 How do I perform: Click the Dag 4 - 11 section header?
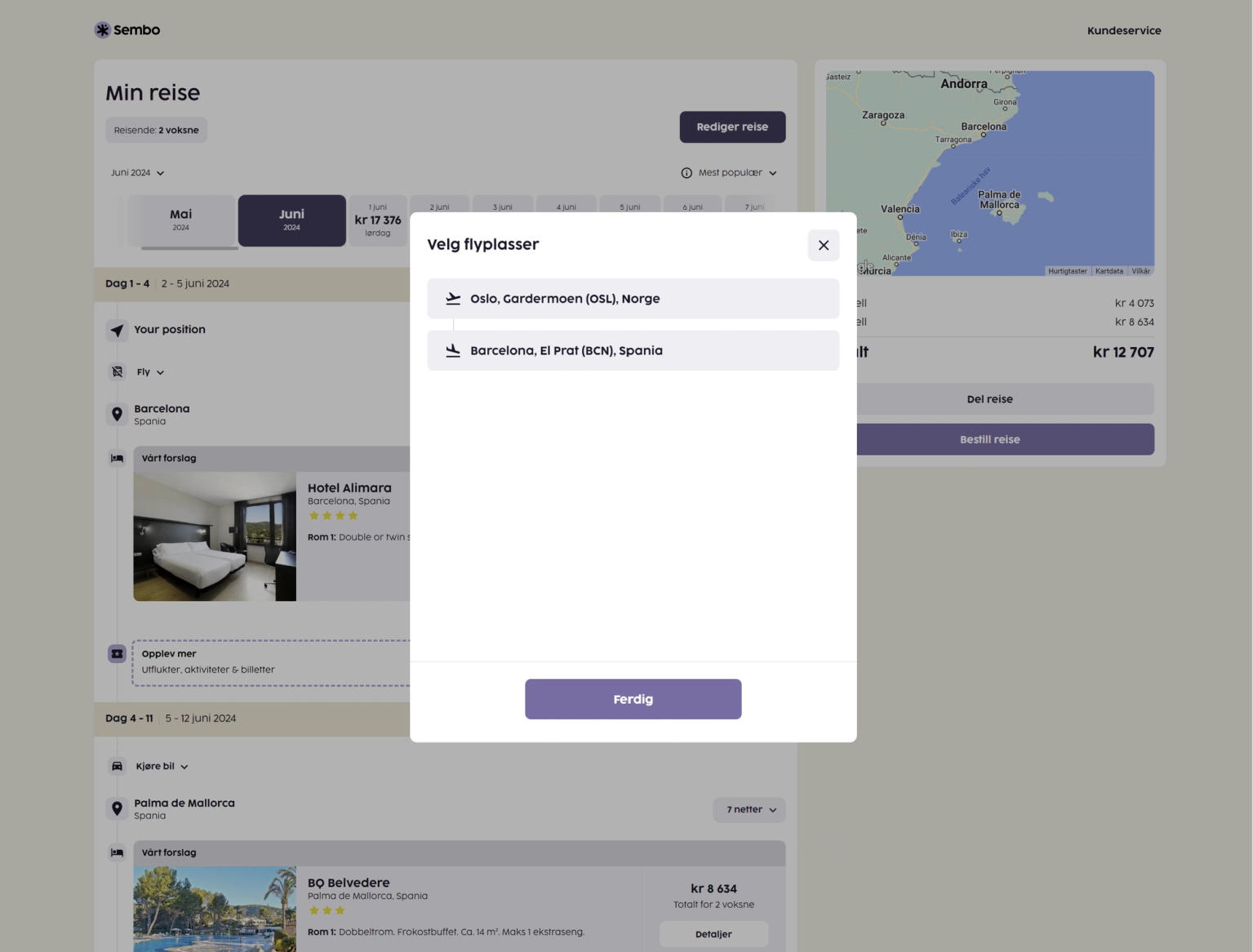(x=252, y=719)
